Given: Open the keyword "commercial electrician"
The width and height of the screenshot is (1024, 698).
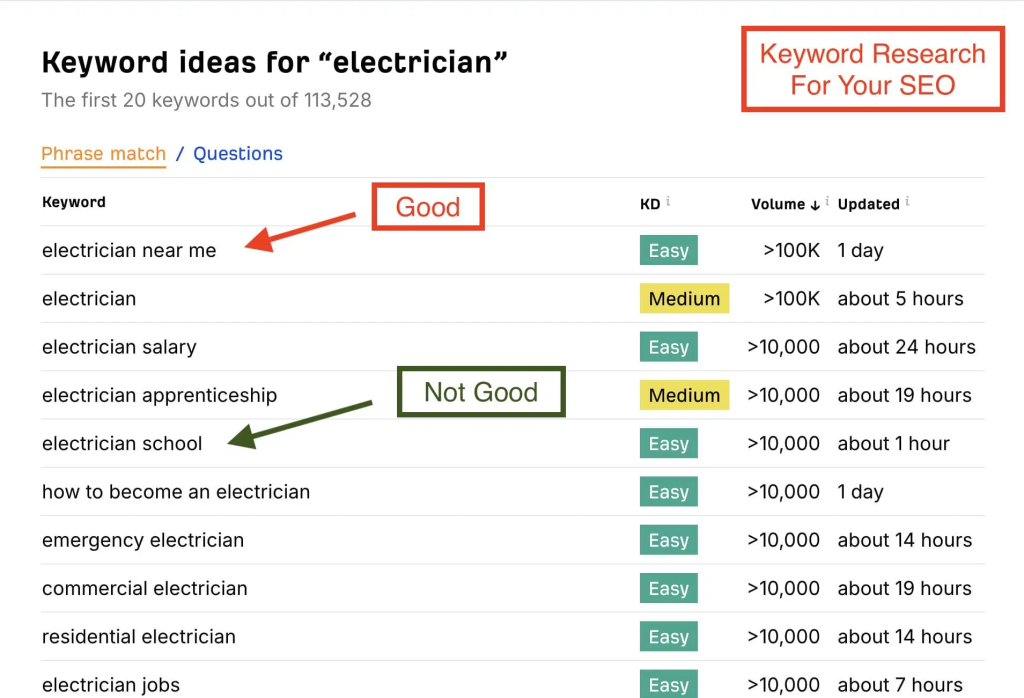Looking at the screenshot, I should [x=145, y=588].
